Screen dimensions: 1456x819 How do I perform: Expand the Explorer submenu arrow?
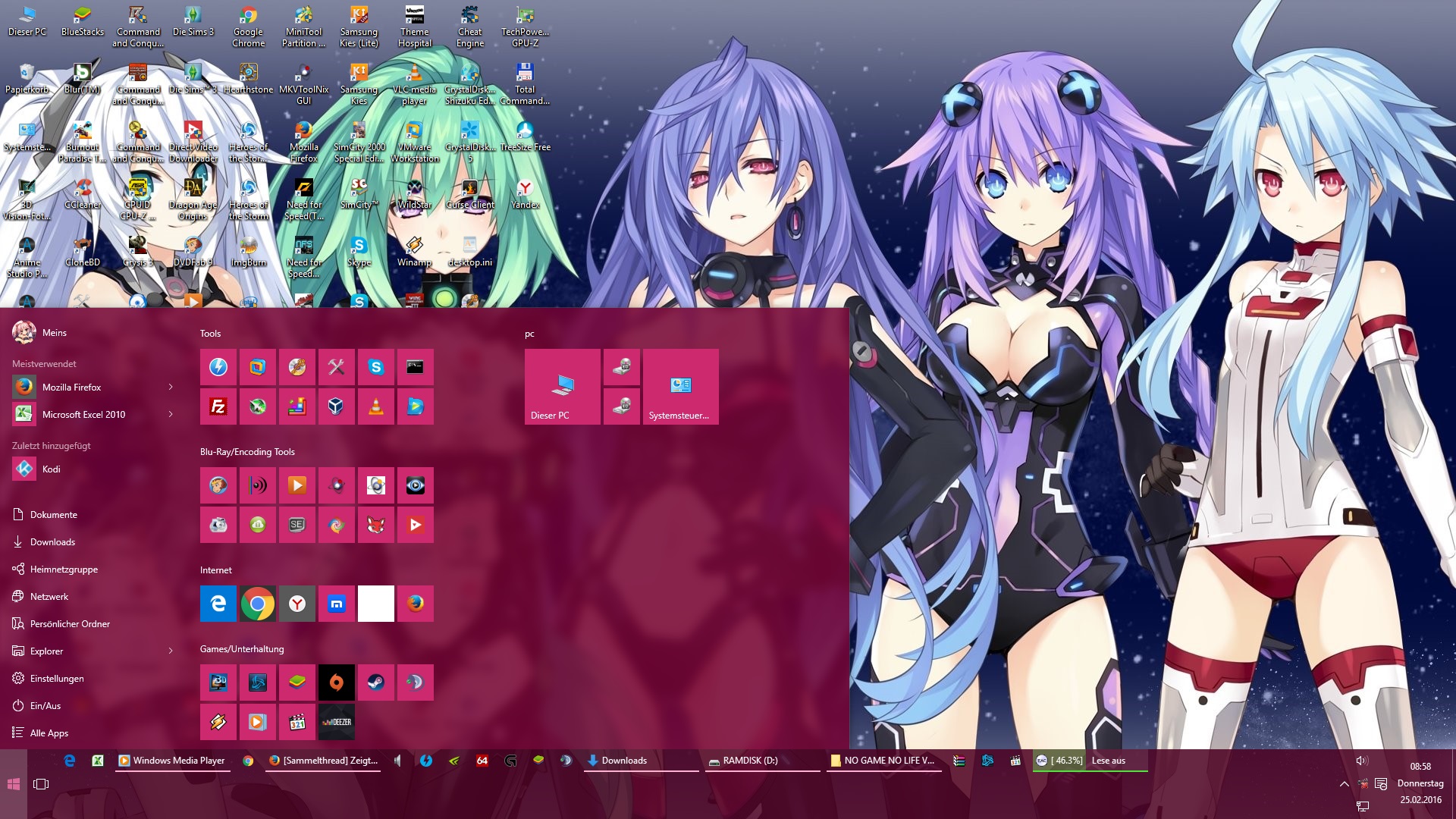click(171, 651)
